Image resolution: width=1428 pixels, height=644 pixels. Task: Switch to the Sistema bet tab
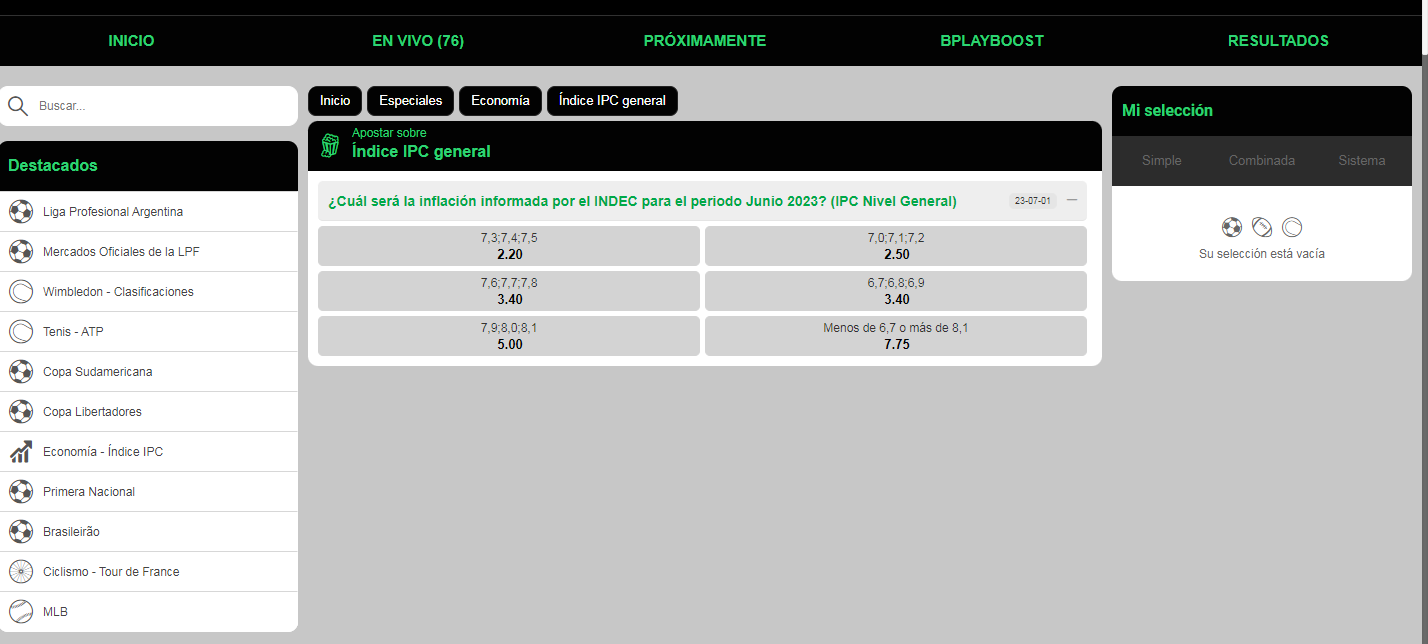tap(1361, 161)
